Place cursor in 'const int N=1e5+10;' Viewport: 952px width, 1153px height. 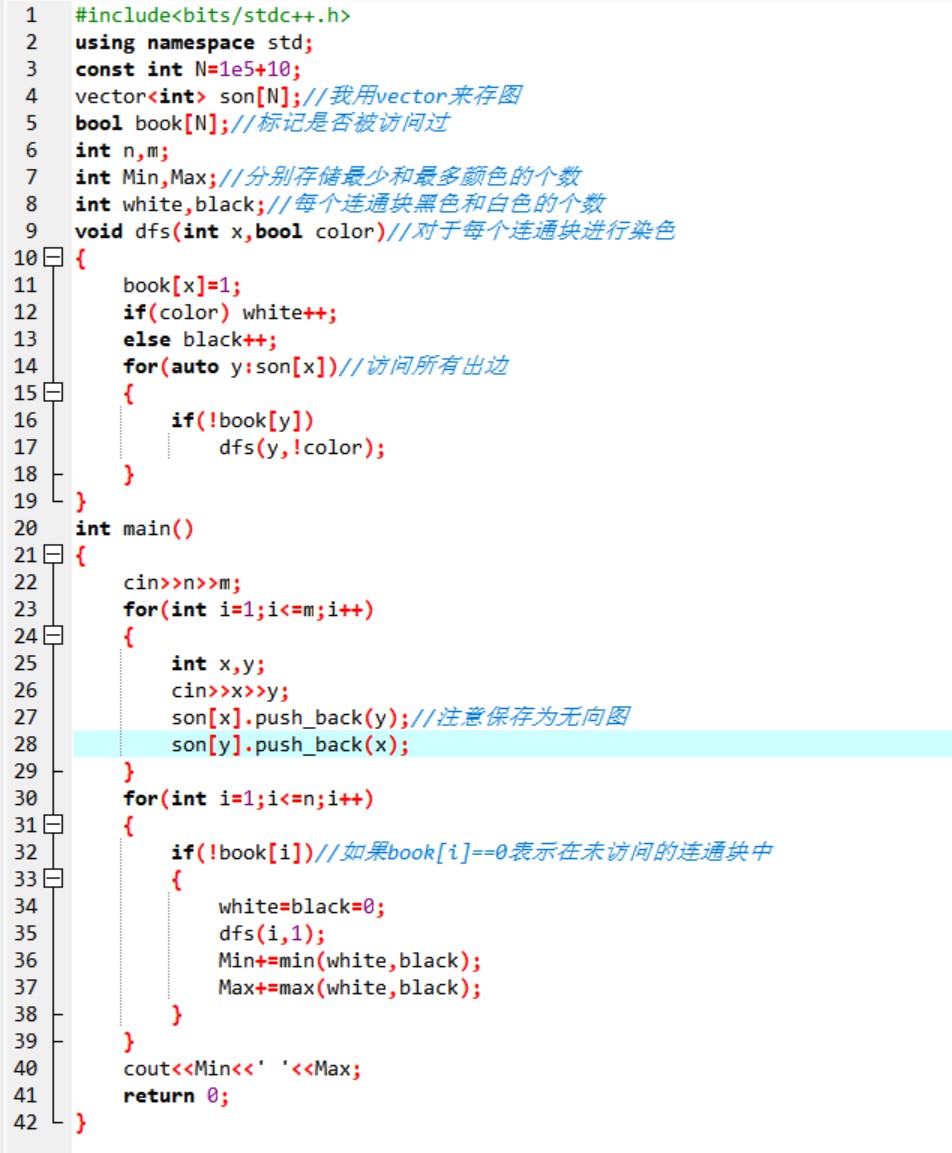pos(188,70)
